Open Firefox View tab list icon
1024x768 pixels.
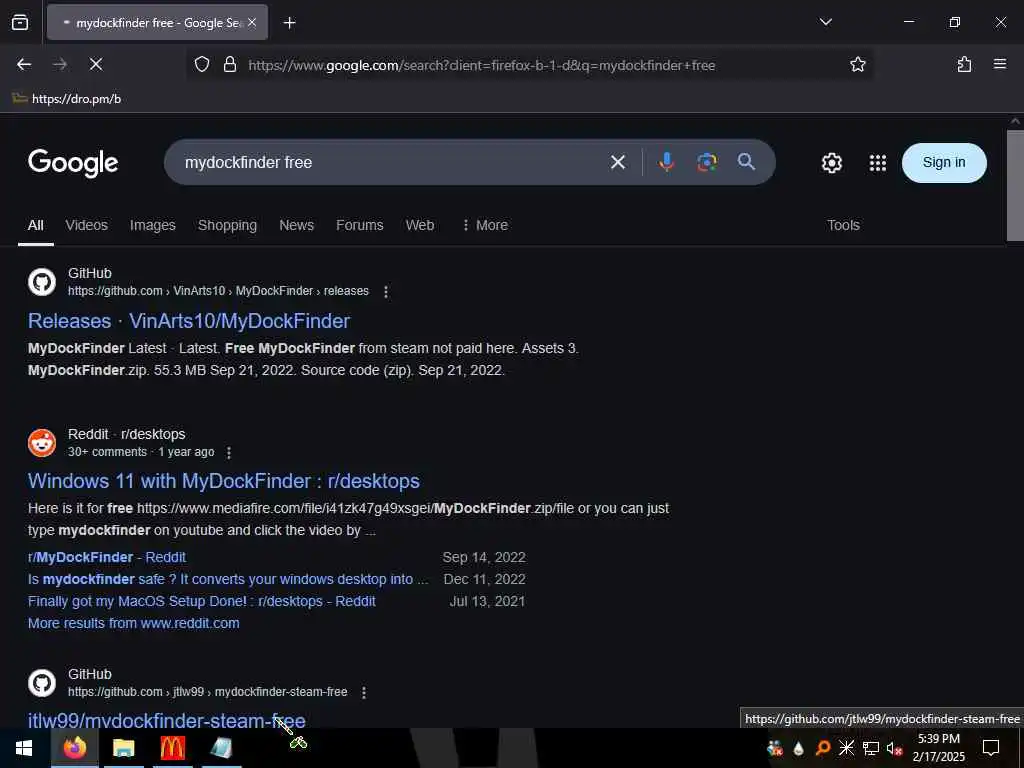coord(20,22)
